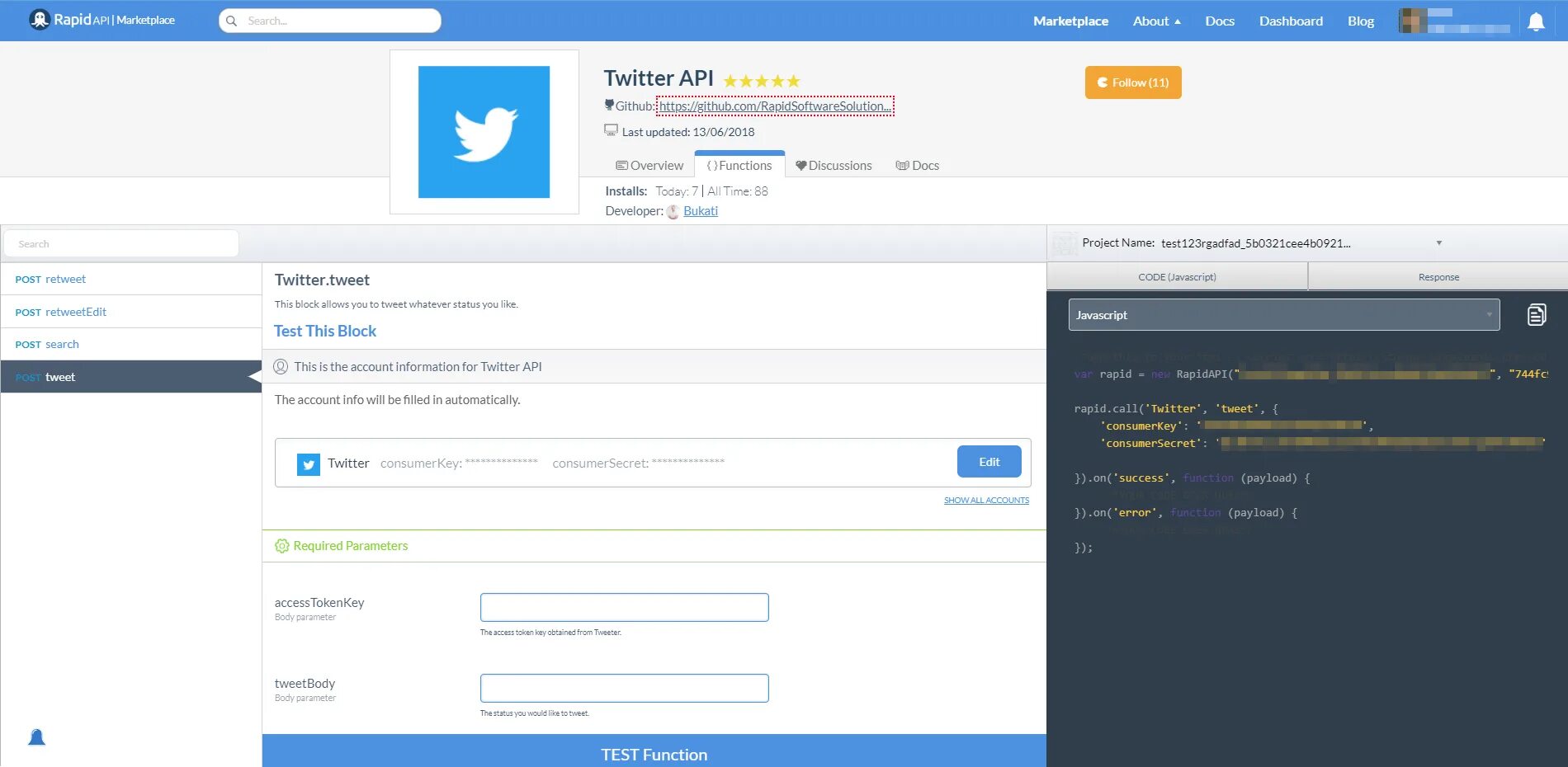Screen dimensions: 1568x767
Task: Focus the functions Search box
Action: pyautogui.click(x=121, y=244)
